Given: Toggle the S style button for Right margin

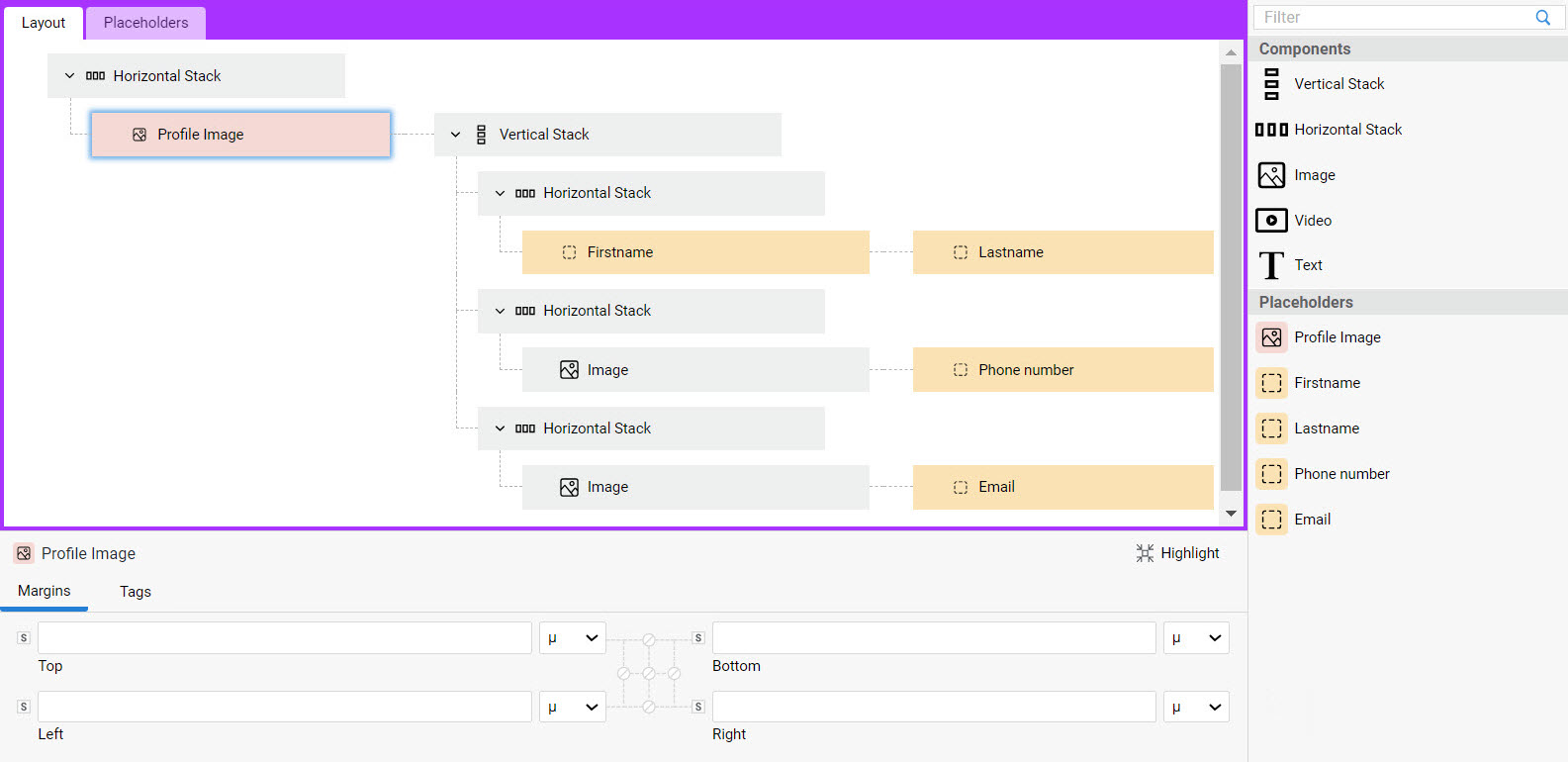Looking at the screenshot, I should tap(697, 707).
